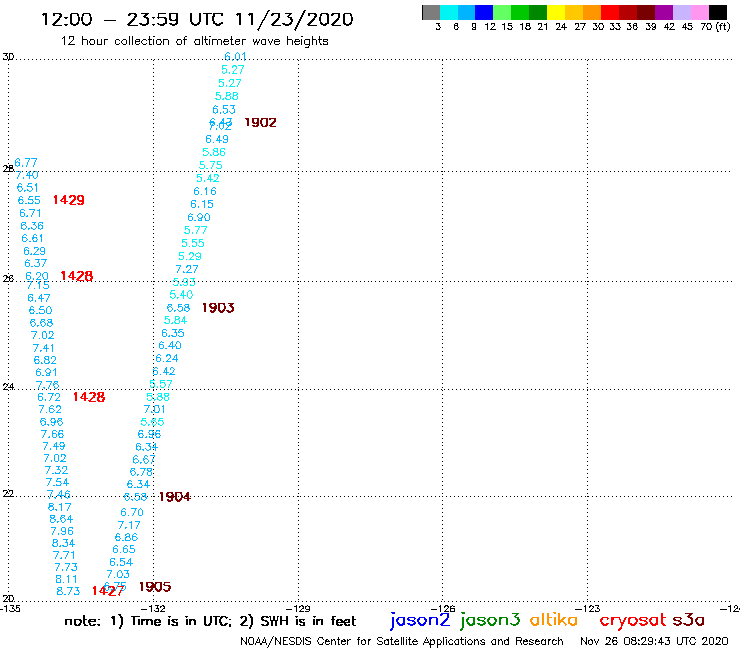740x650 pixels.
Task: Click the 6.01 wave height value
Action: pos(235,57)
